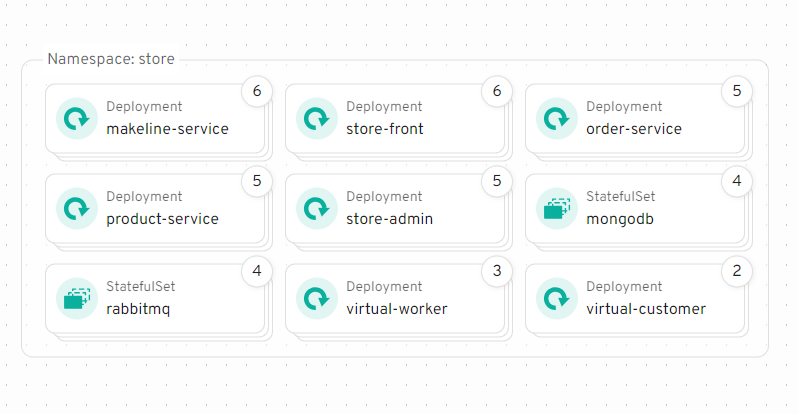This screenshot has height=414, width=798.
Task: Select the store-front name text
Action: [385, 129]
